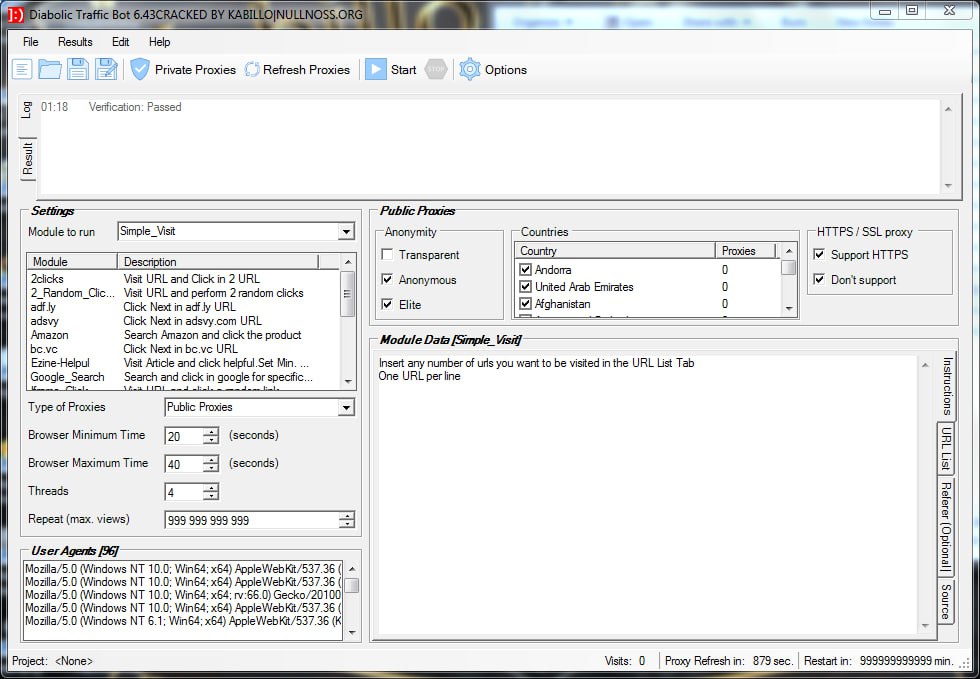Open the Type of Proxies dropdown

coord(346,408)
